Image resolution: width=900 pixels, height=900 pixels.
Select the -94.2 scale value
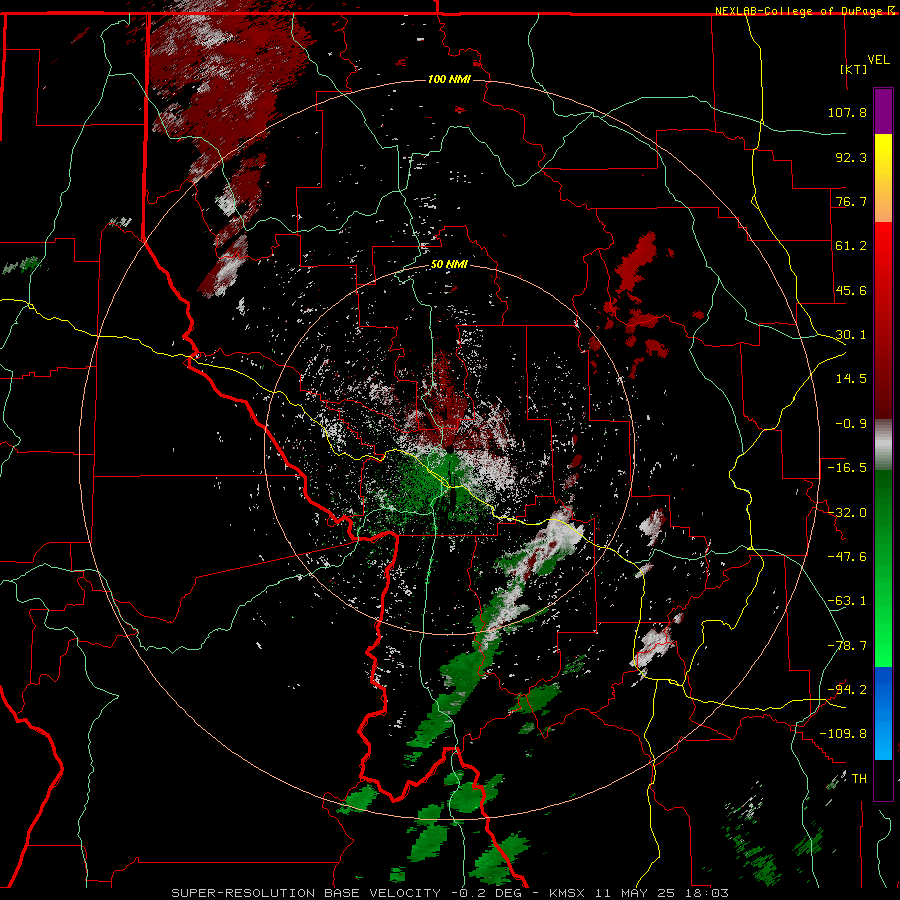[847, 690]
